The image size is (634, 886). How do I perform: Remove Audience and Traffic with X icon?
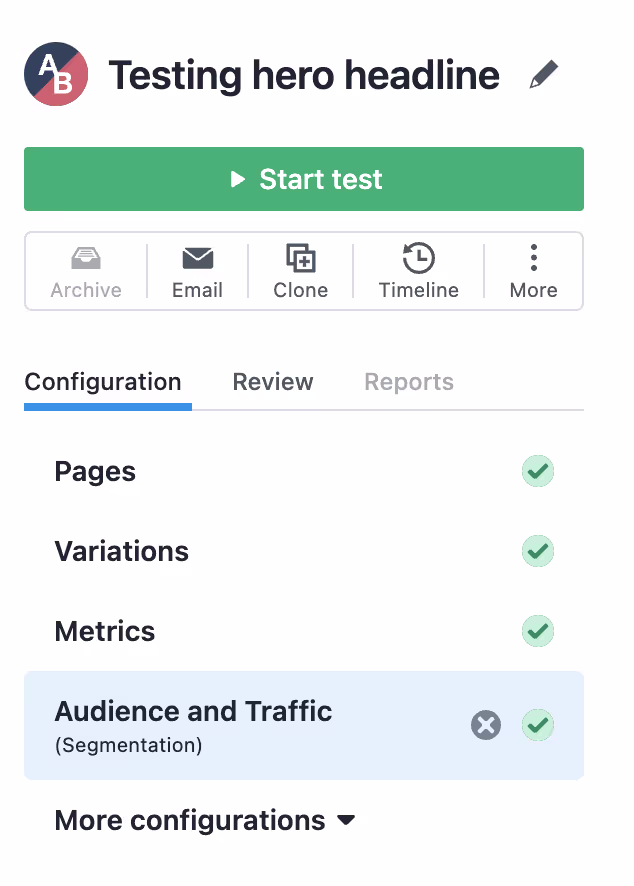tap(486, 725)
